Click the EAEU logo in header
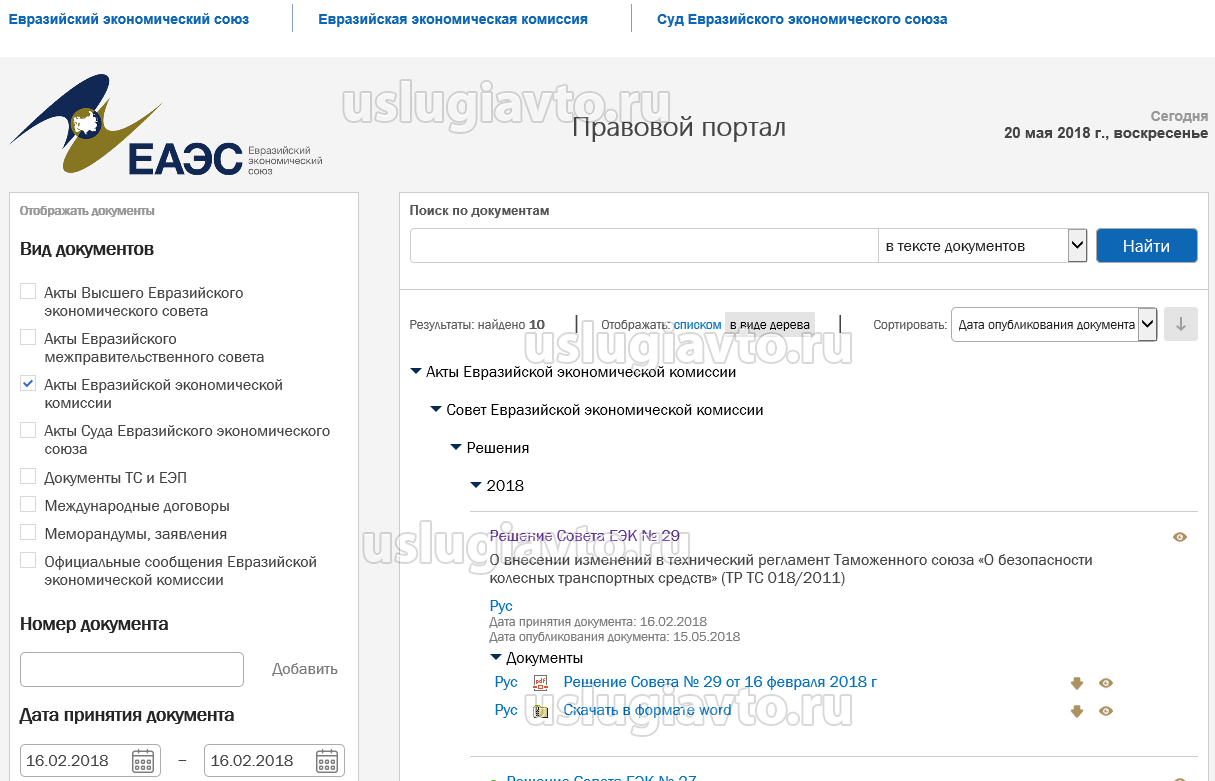Image resolution: width=1215 pixels, height=781 pixels. (x=165, y=127)
